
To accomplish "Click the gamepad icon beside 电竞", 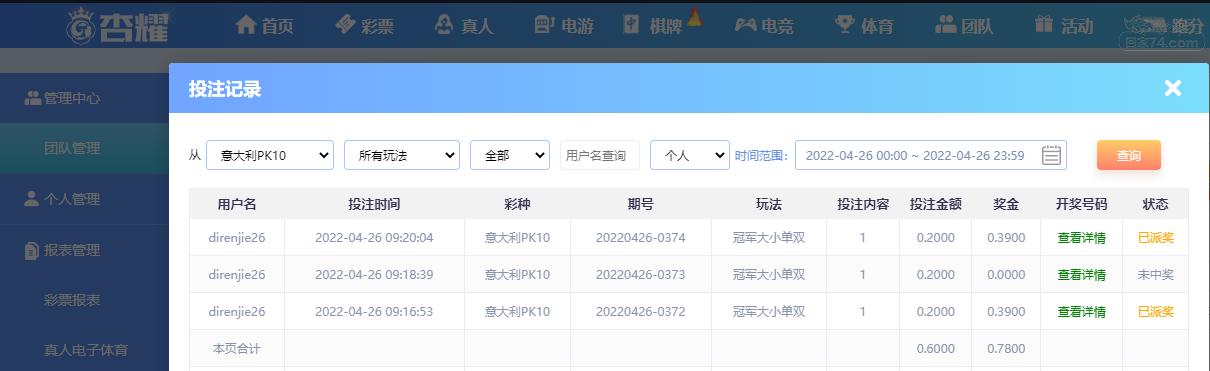I will click(746, 25).
